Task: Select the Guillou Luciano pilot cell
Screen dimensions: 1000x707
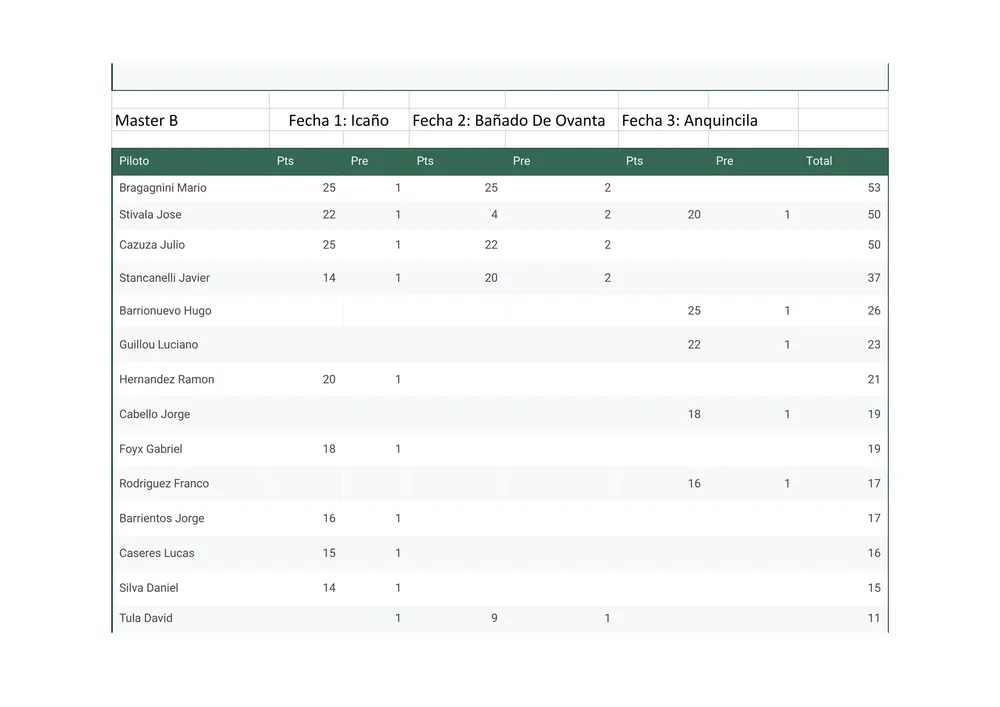Action: pos(158,345)
